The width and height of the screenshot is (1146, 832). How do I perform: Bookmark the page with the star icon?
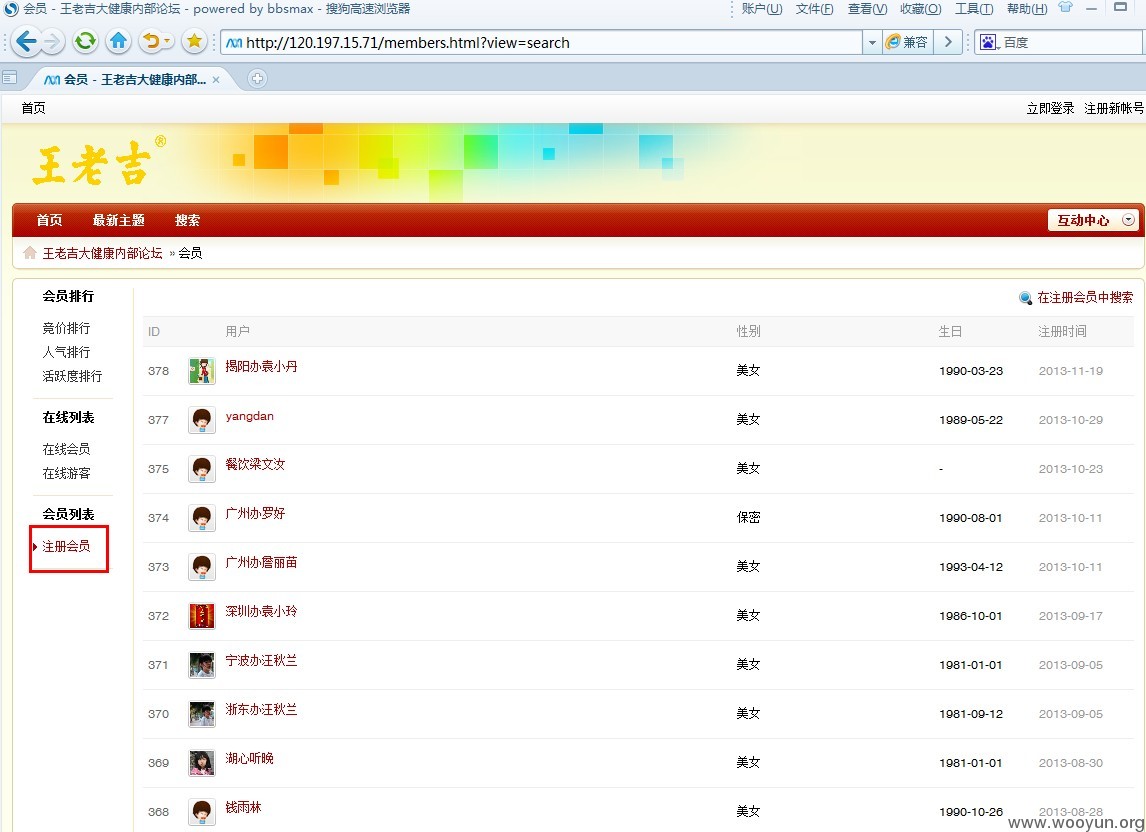tap(194, 42)
